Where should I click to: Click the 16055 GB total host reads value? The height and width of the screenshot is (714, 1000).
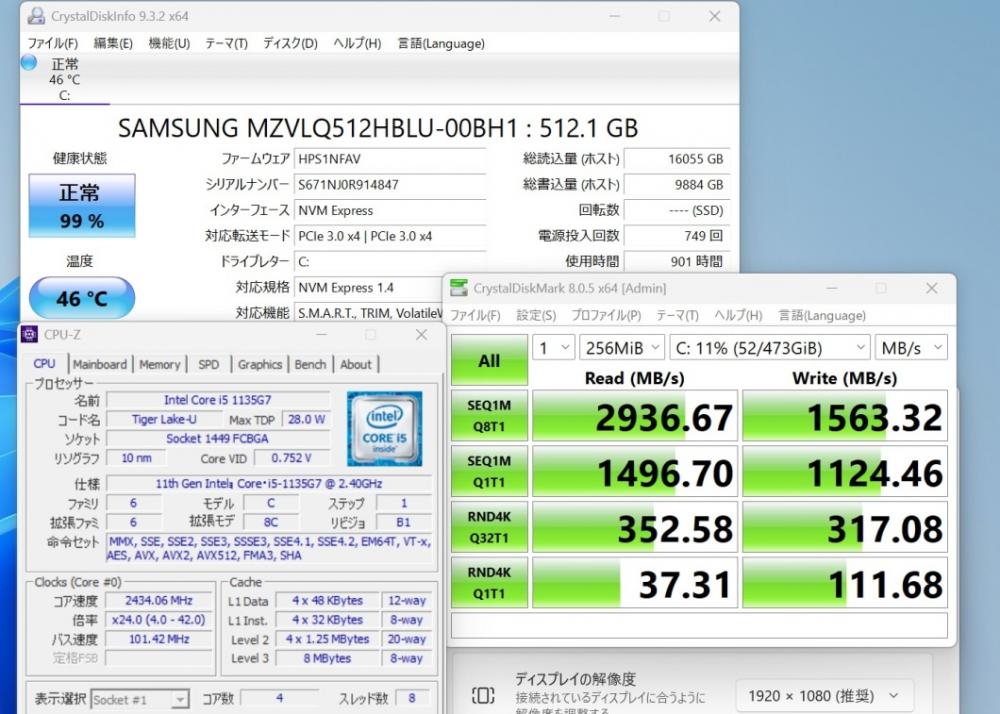(x=676, y=159)
